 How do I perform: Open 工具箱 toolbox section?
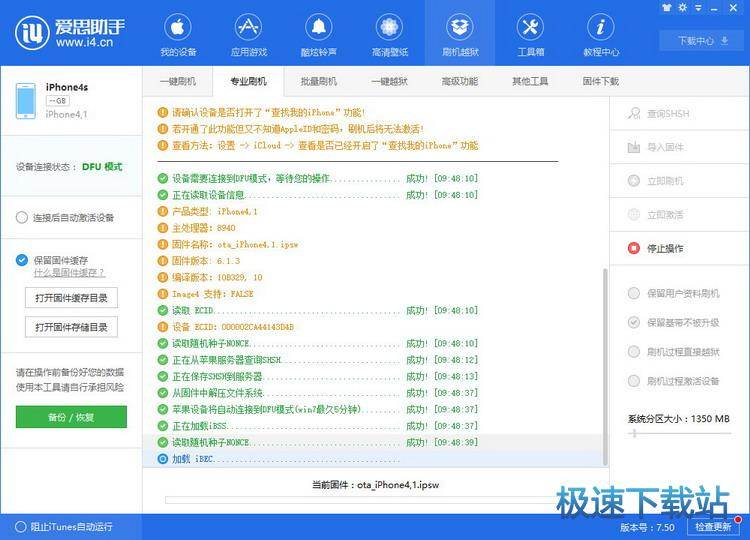(530, 35)
